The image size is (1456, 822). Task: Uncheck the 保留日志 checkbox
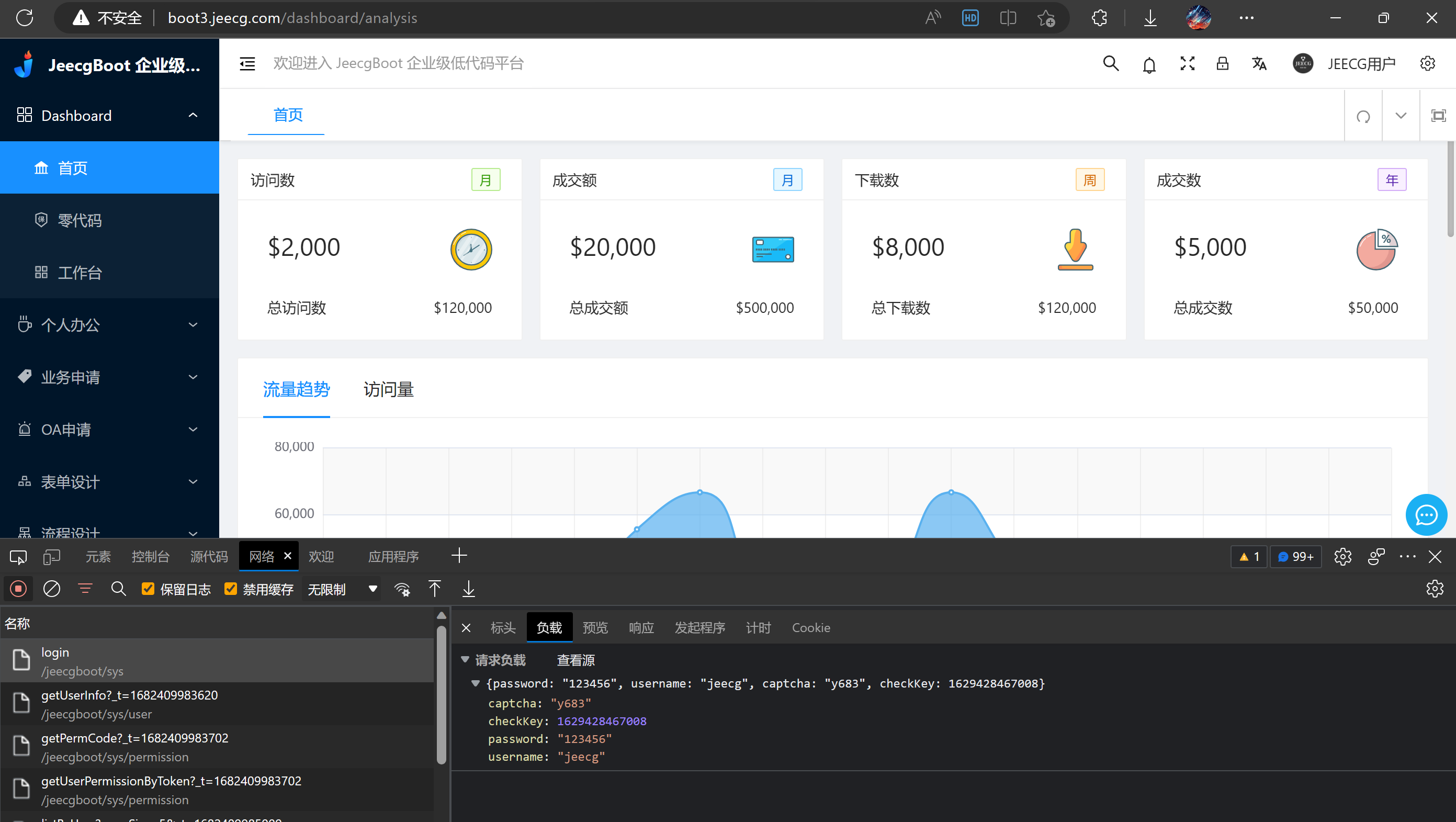148,589
